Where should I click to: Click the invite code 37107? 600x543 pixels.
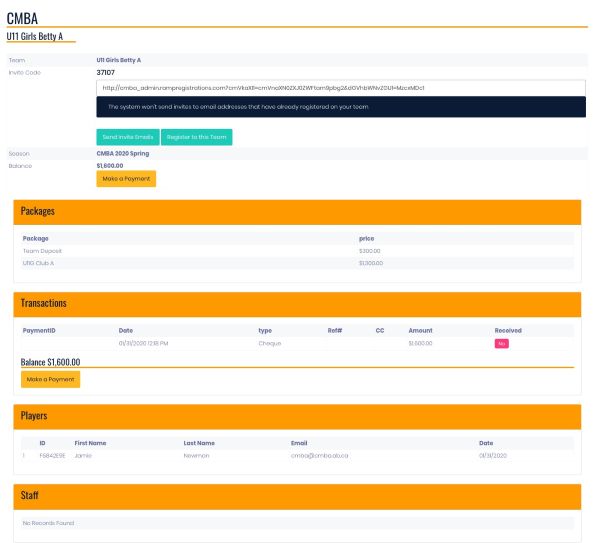point(106,72)
